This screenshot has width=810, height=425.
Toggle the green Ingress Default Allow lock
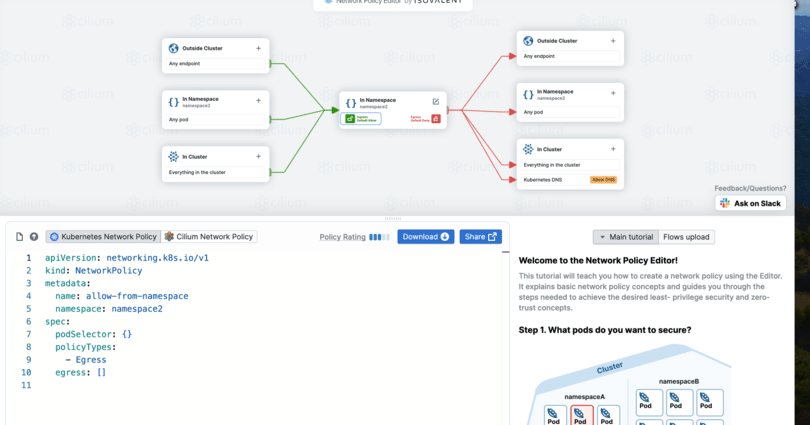click(350, 119)
